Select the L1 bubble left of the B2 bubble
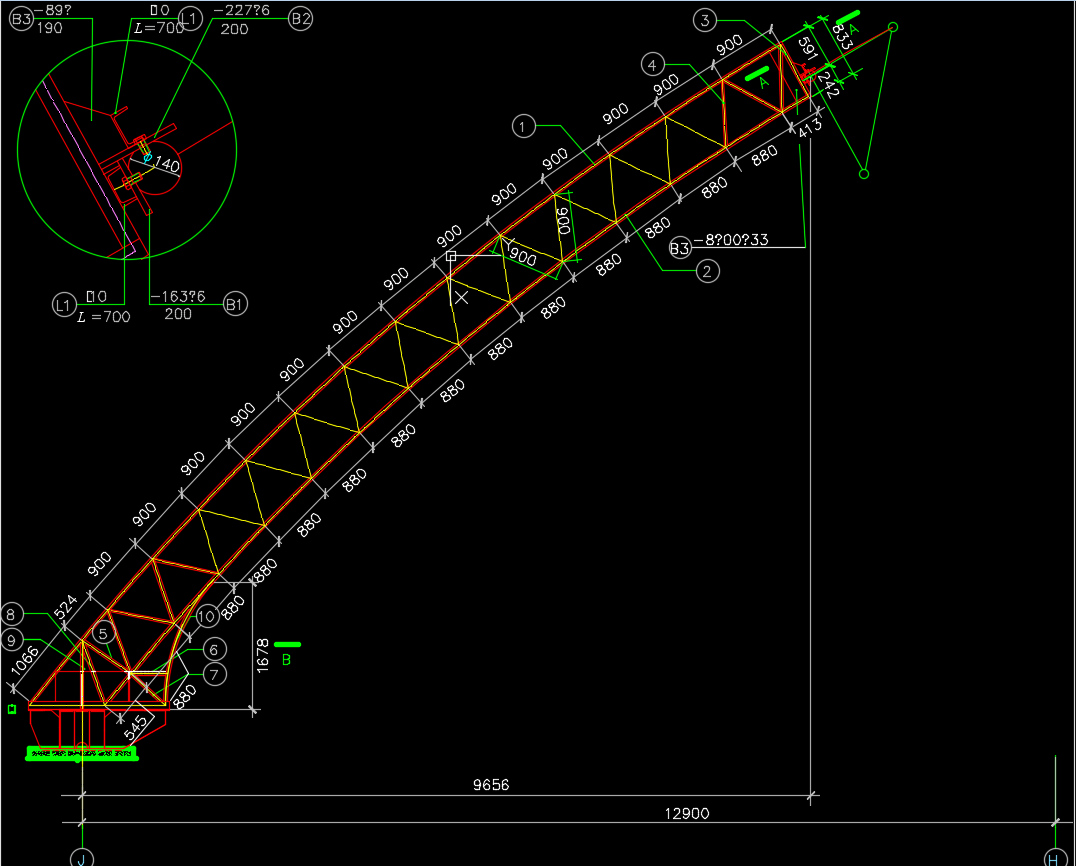1076x866 pixels. (190, 19)
